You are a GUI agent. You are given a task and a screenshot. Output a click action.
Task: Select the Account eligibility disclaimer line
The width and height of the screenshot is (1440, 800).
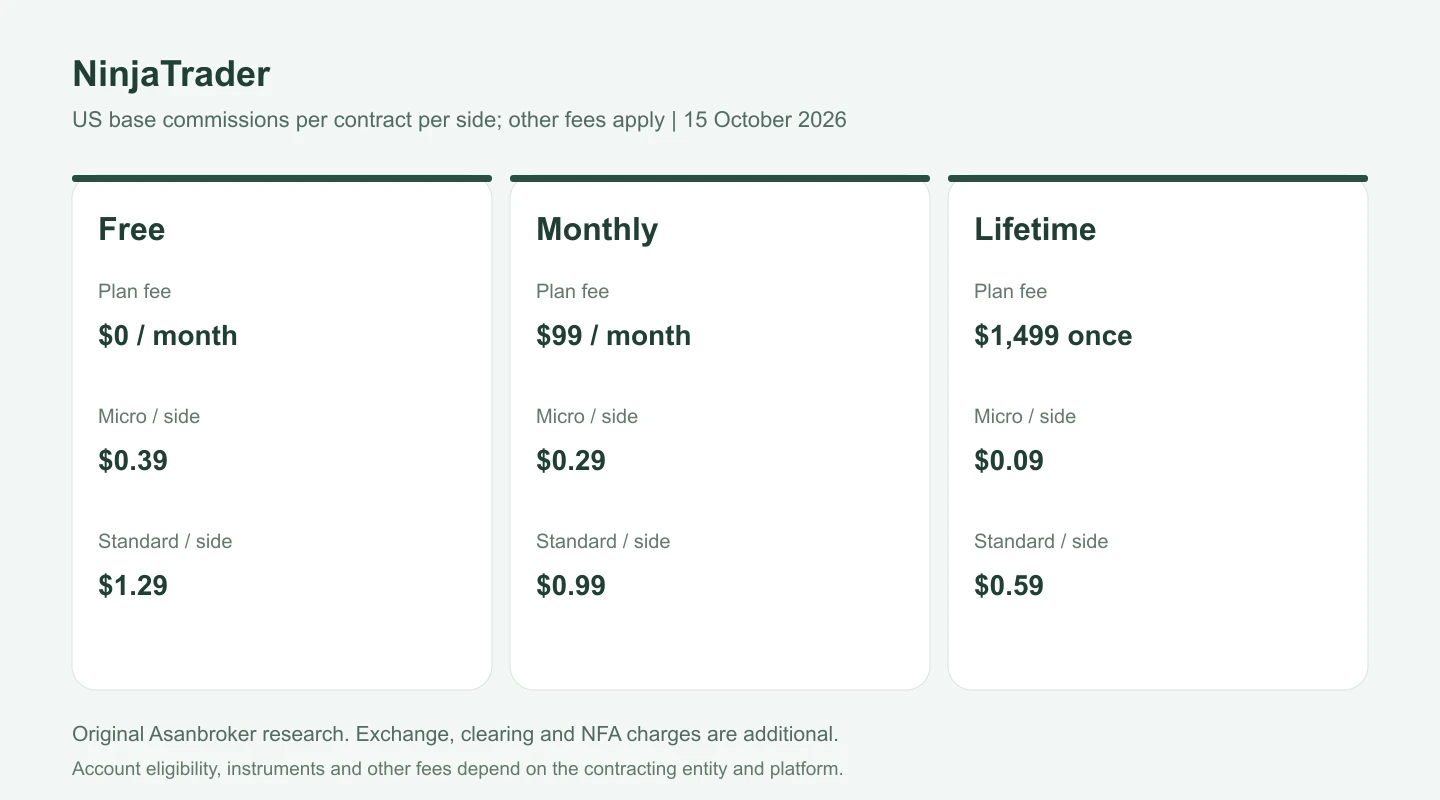click(458, 769)
